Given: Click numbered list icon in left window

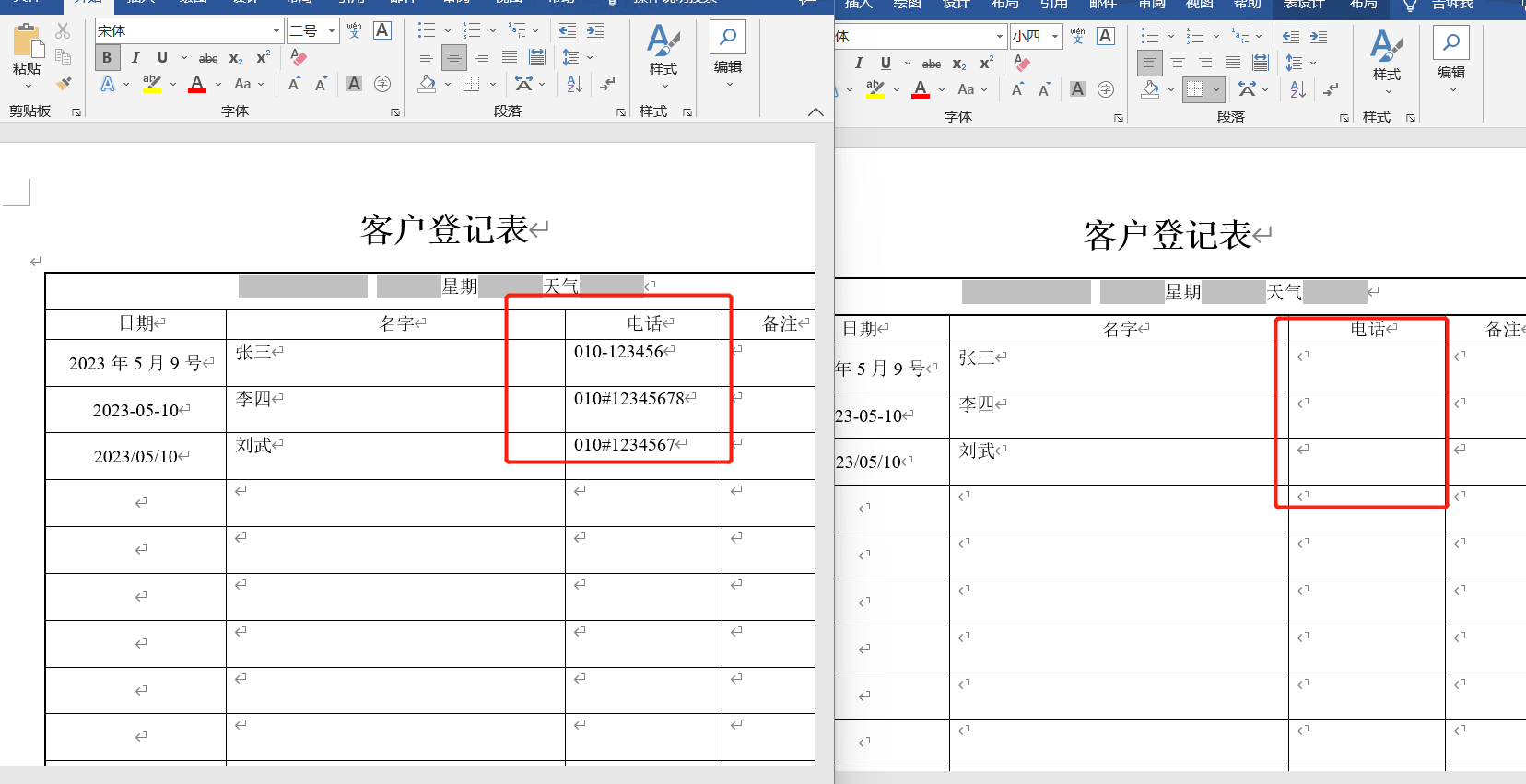Looking at the screenshot, I should coord(472,30).
